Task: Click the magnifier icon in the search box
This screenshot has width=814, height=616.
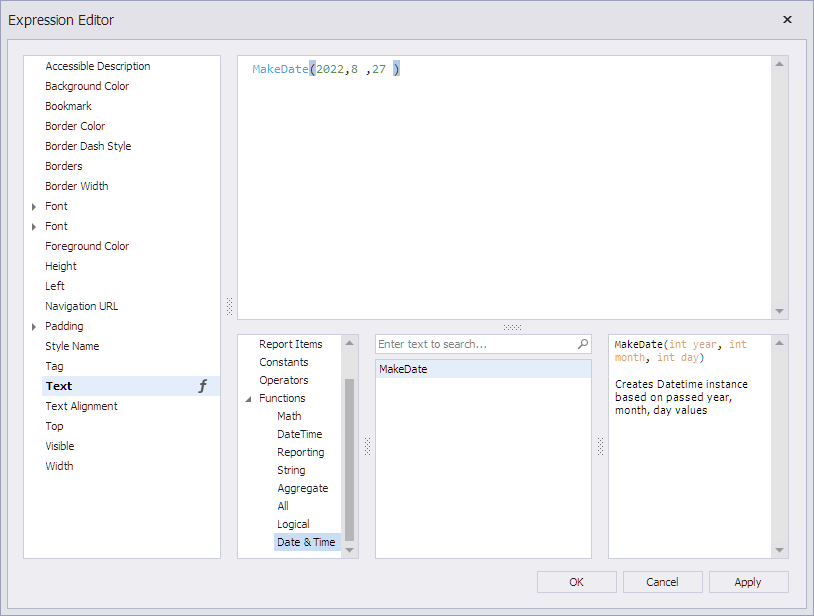Action: pos(583,344)
